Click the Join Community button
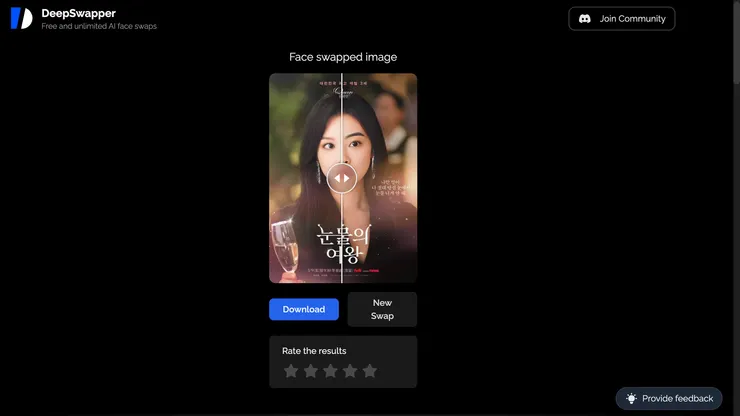The image size is (740, 416). (622, 19)
